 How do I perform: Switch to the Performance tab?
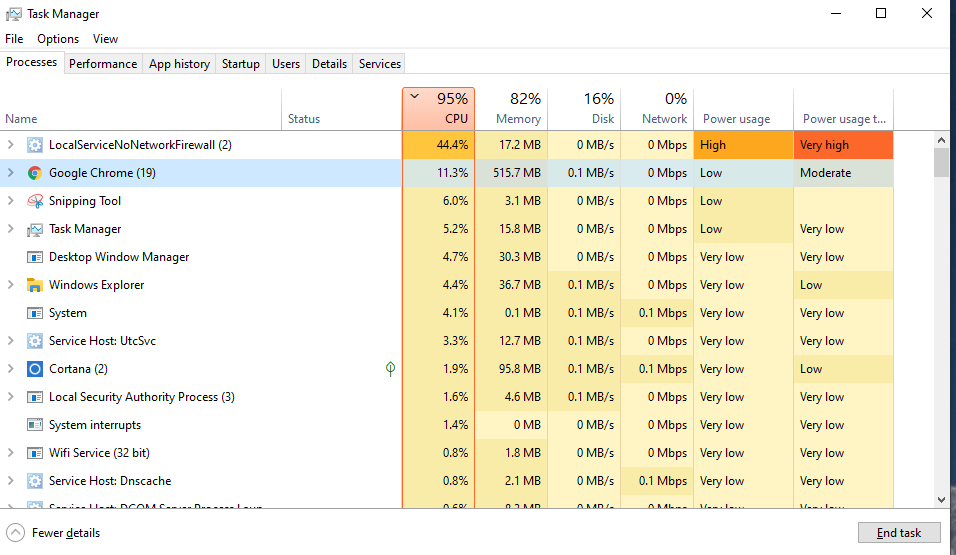pos(103,64)
